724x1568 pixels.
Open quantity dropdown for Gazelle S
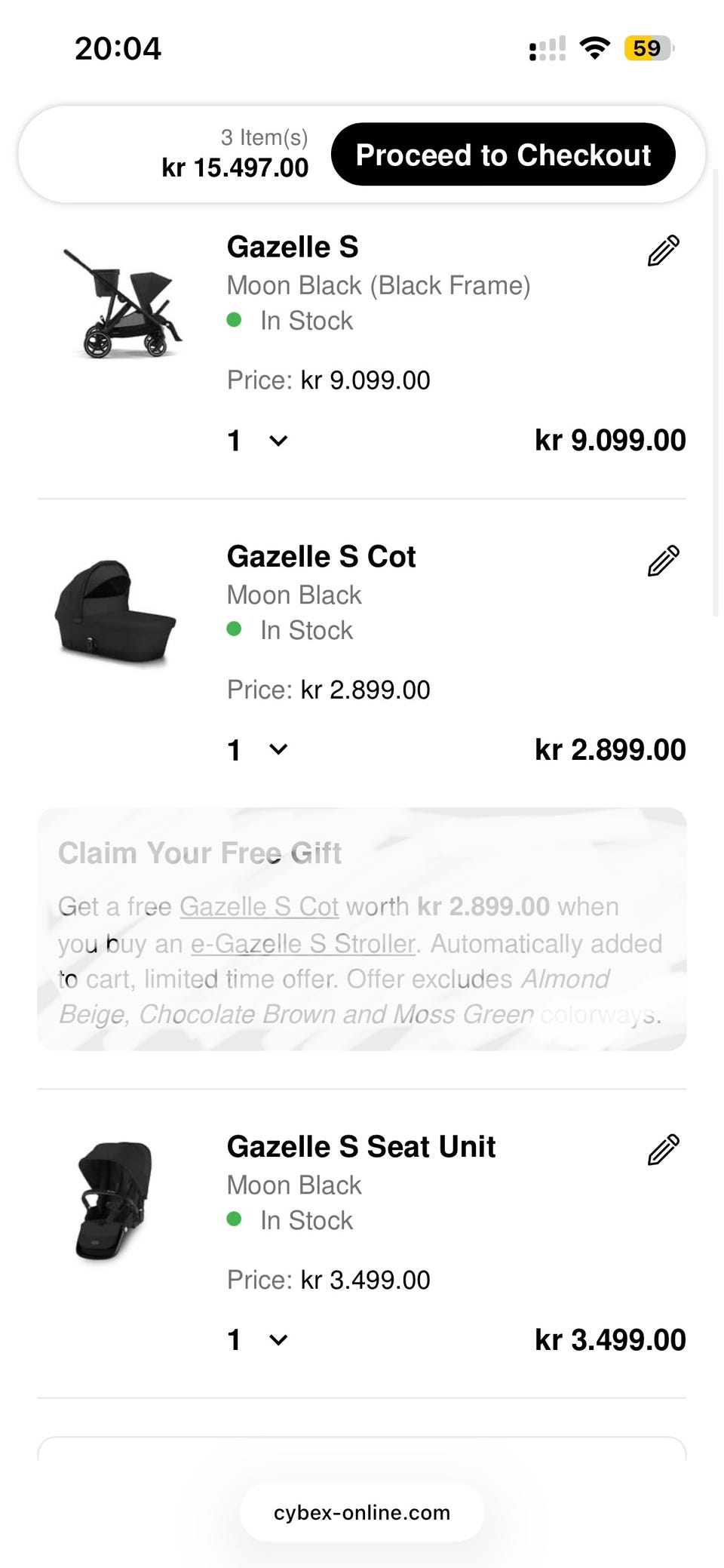pyautogui.click(x=258, y=441)
